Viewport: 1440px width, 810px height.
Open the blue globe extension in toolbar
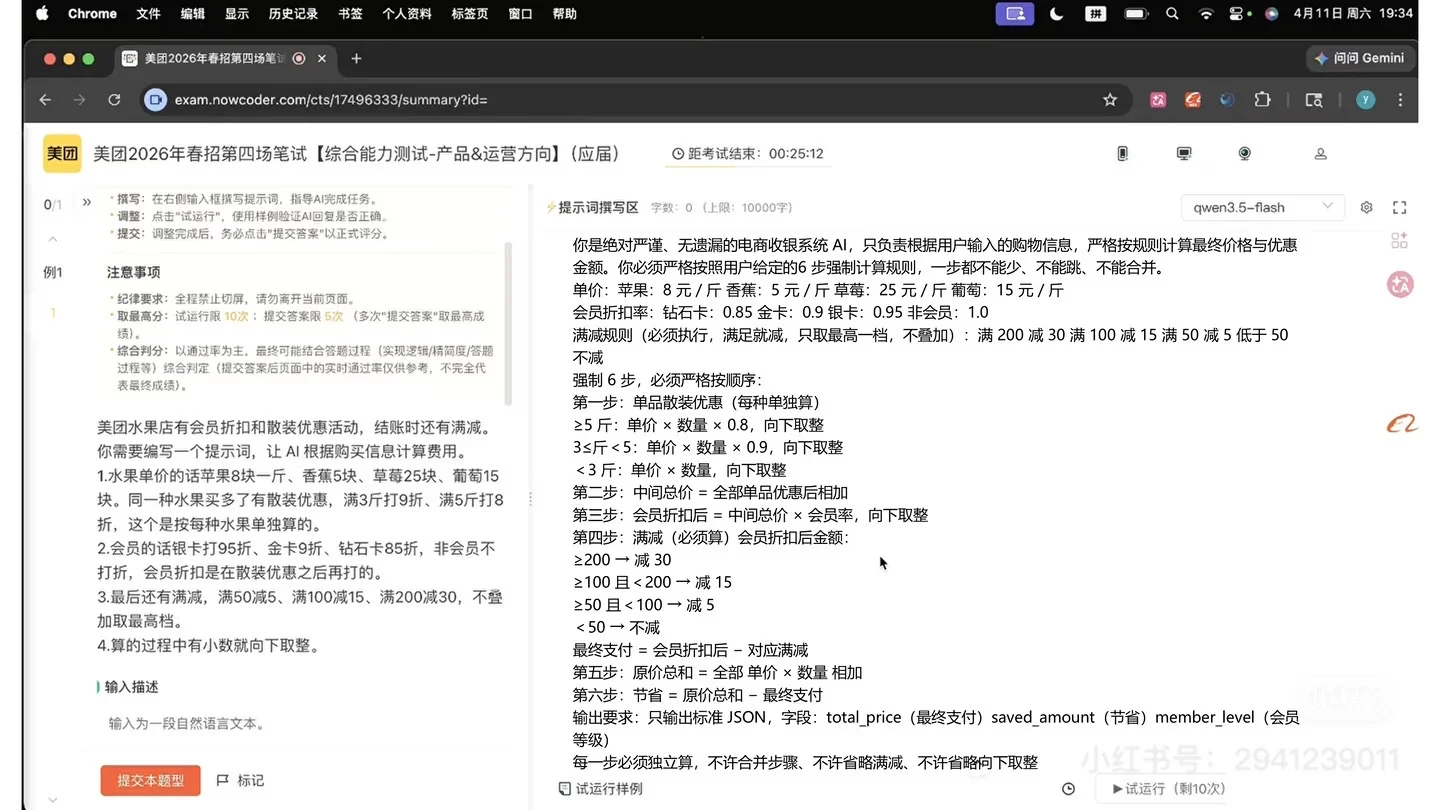pyautogui.click(x=1227, y=100)
